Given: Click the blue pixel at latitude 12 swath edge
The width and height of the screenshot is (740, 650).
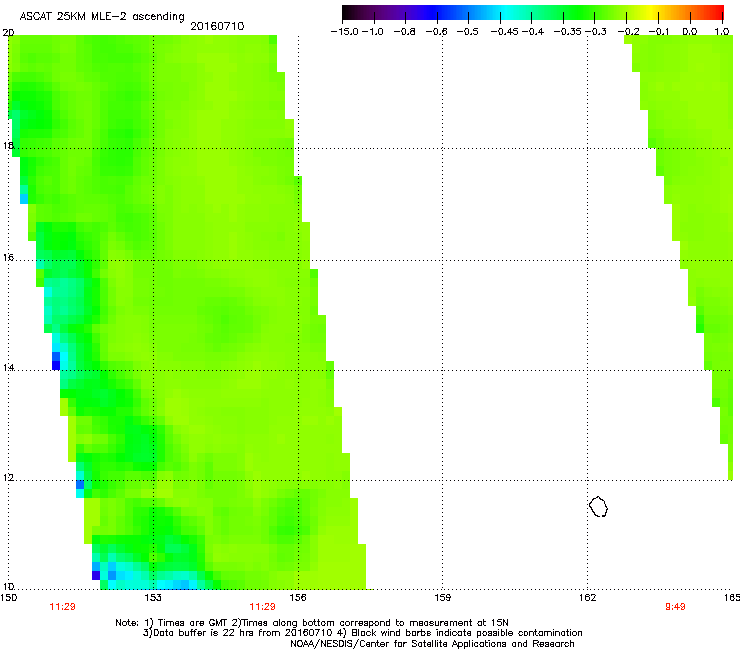Looking at the screenshot, I should click(80, 484).
